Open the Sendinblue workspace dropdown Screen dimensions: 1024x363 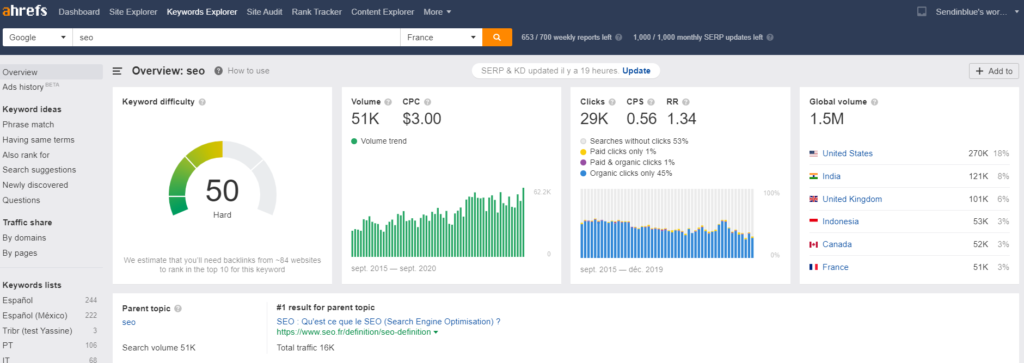point(977,12)
